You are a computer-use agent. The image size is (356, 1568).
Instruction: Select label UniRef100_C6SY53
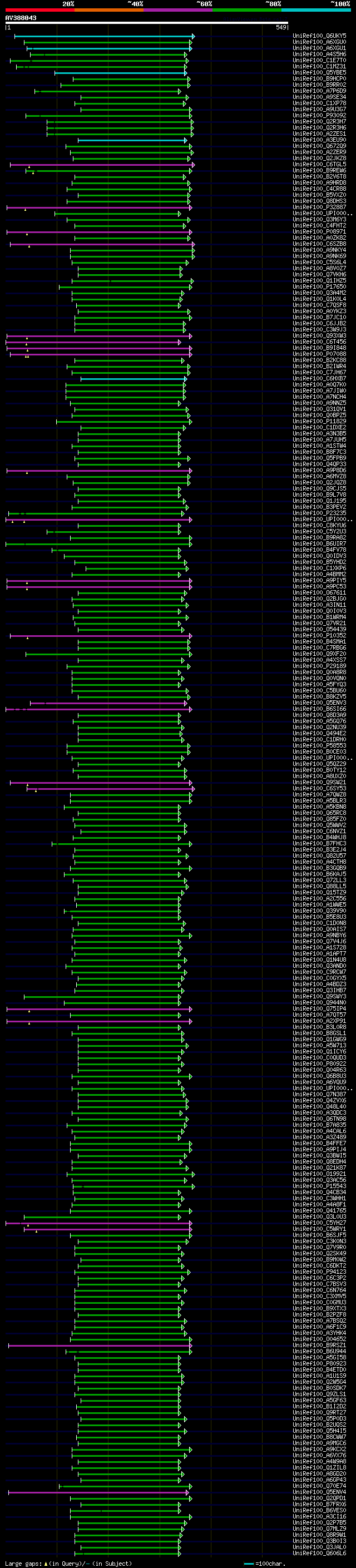tap(319, 788)
